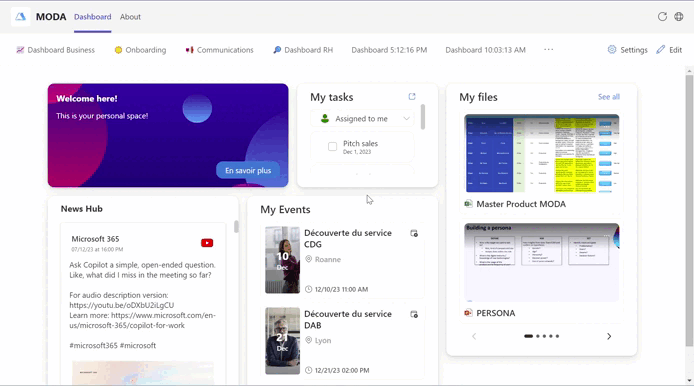Click the Settings button label
The height and width of the screenshot is (386, 694).
[x=634, y=50]
